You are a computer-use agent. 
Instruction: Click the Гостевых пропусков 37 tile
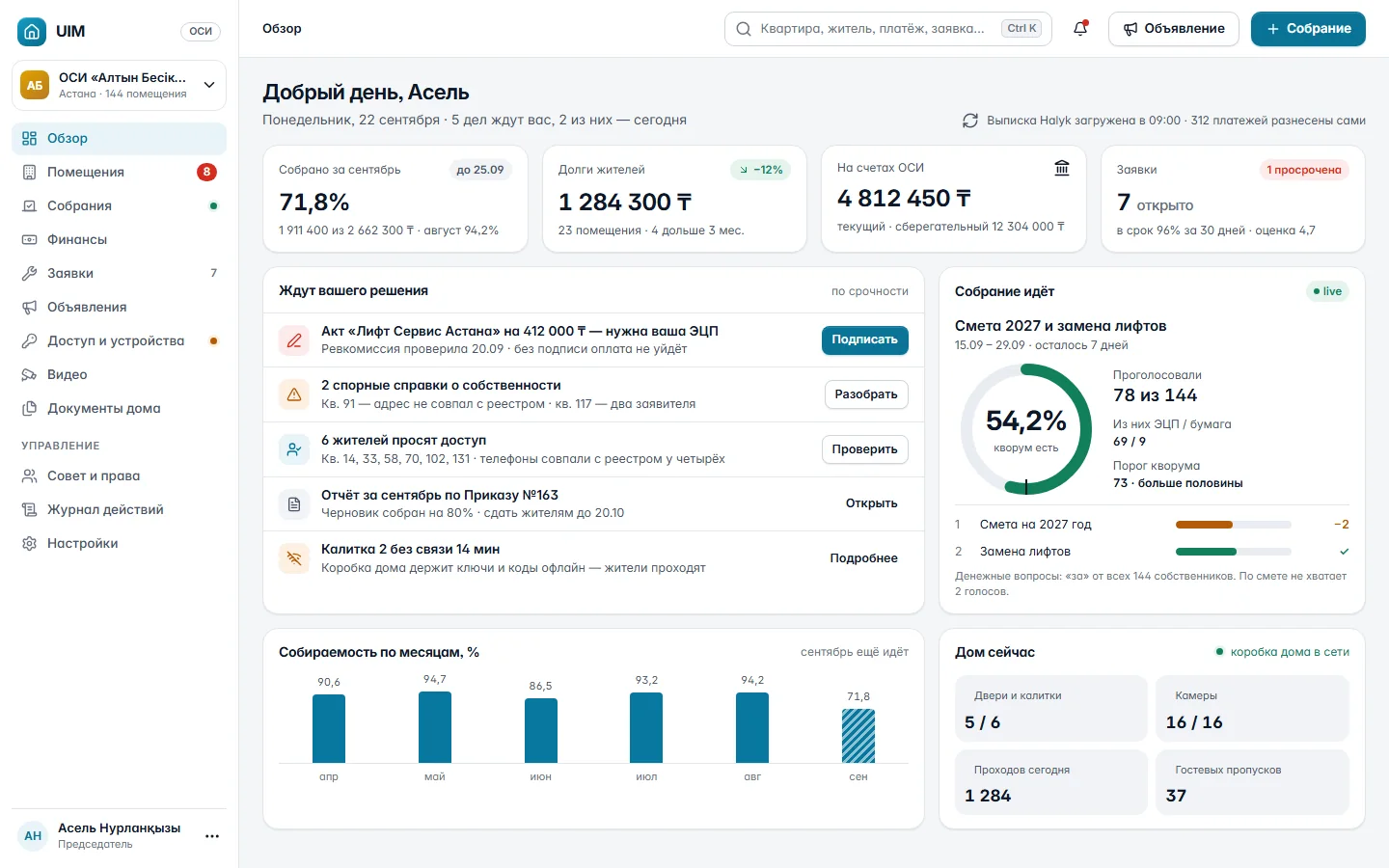[x=1252, y=782]
